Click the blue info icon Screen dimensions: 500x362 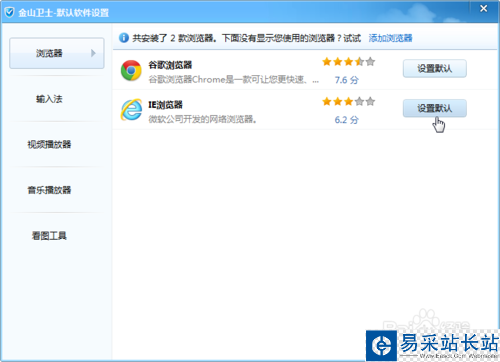pyautogui.click(x=124, y=38)
